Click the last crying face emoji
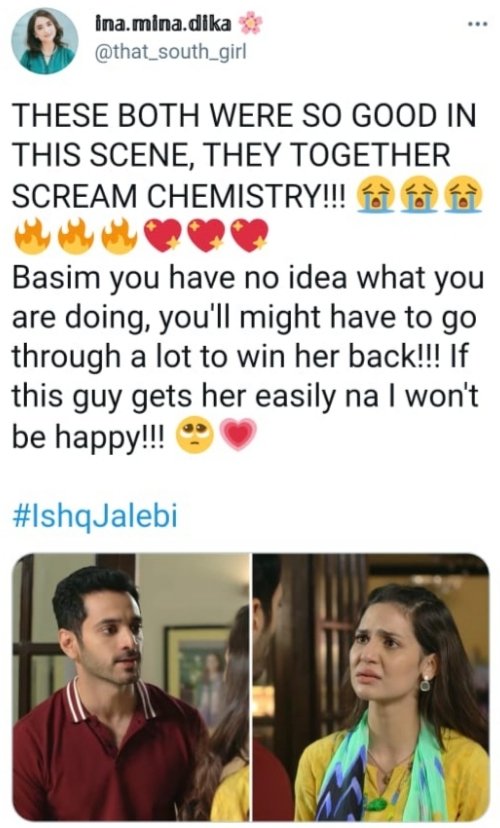Viewport: 500px width, 828px height. point(463,194)
